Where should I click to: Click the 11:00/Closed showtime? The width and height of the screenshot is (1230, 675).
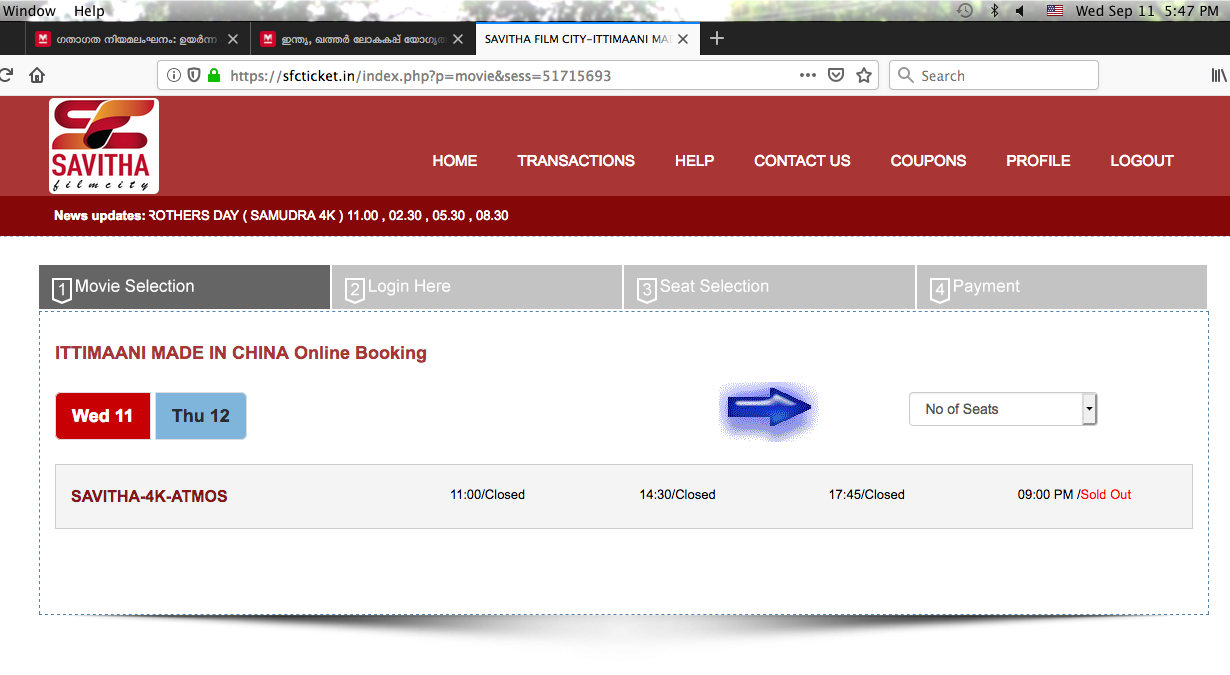pos(487,495)
